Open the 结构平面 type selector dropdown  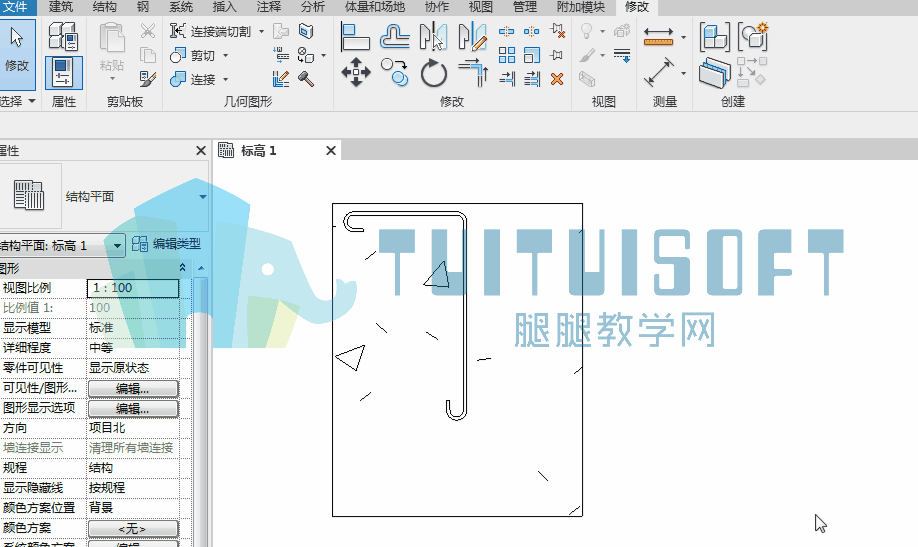click(x=203, y=197)
